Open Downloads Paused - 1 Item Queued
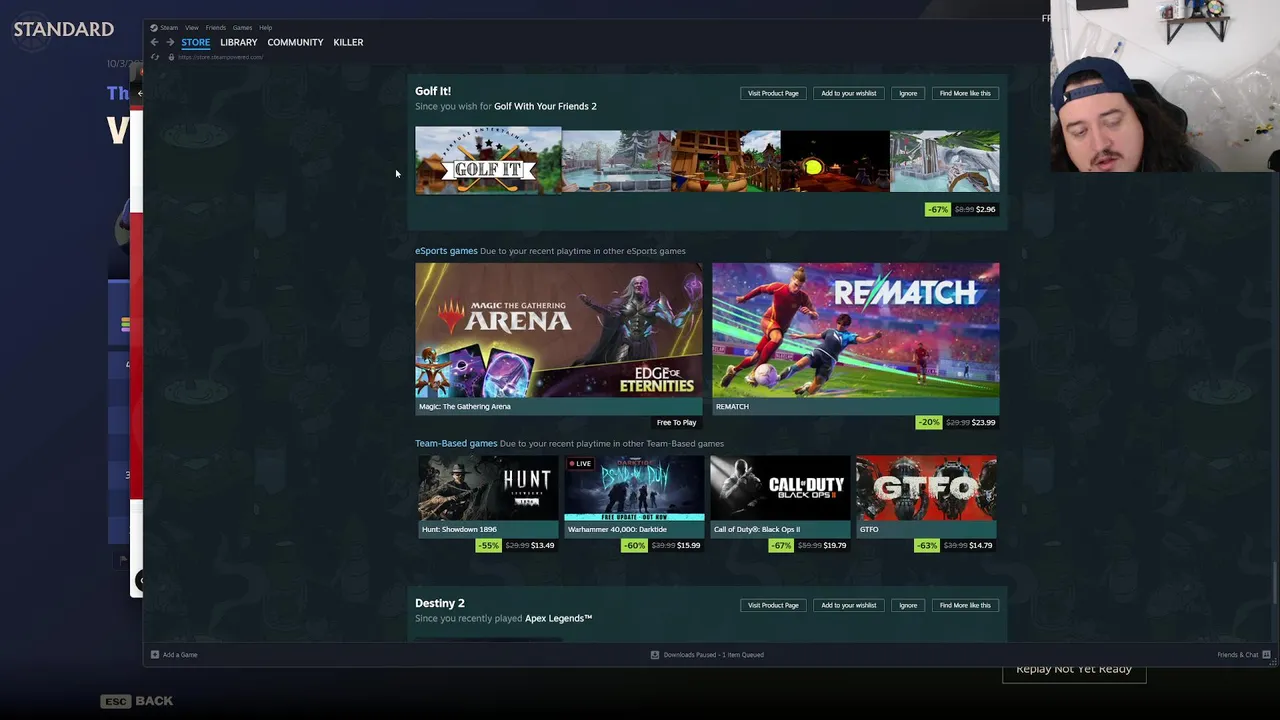Viewport: 1280px width, 720px height. click(714, 655)
